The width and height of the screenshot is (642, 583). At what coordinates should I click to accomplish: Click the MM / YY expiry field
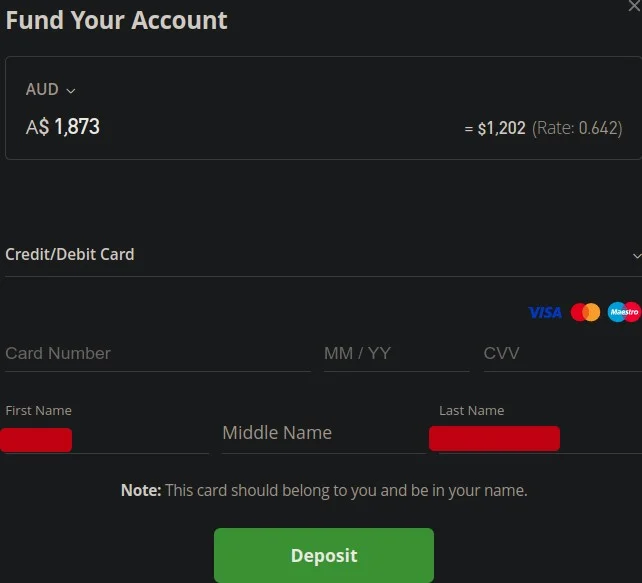point(396,354)
